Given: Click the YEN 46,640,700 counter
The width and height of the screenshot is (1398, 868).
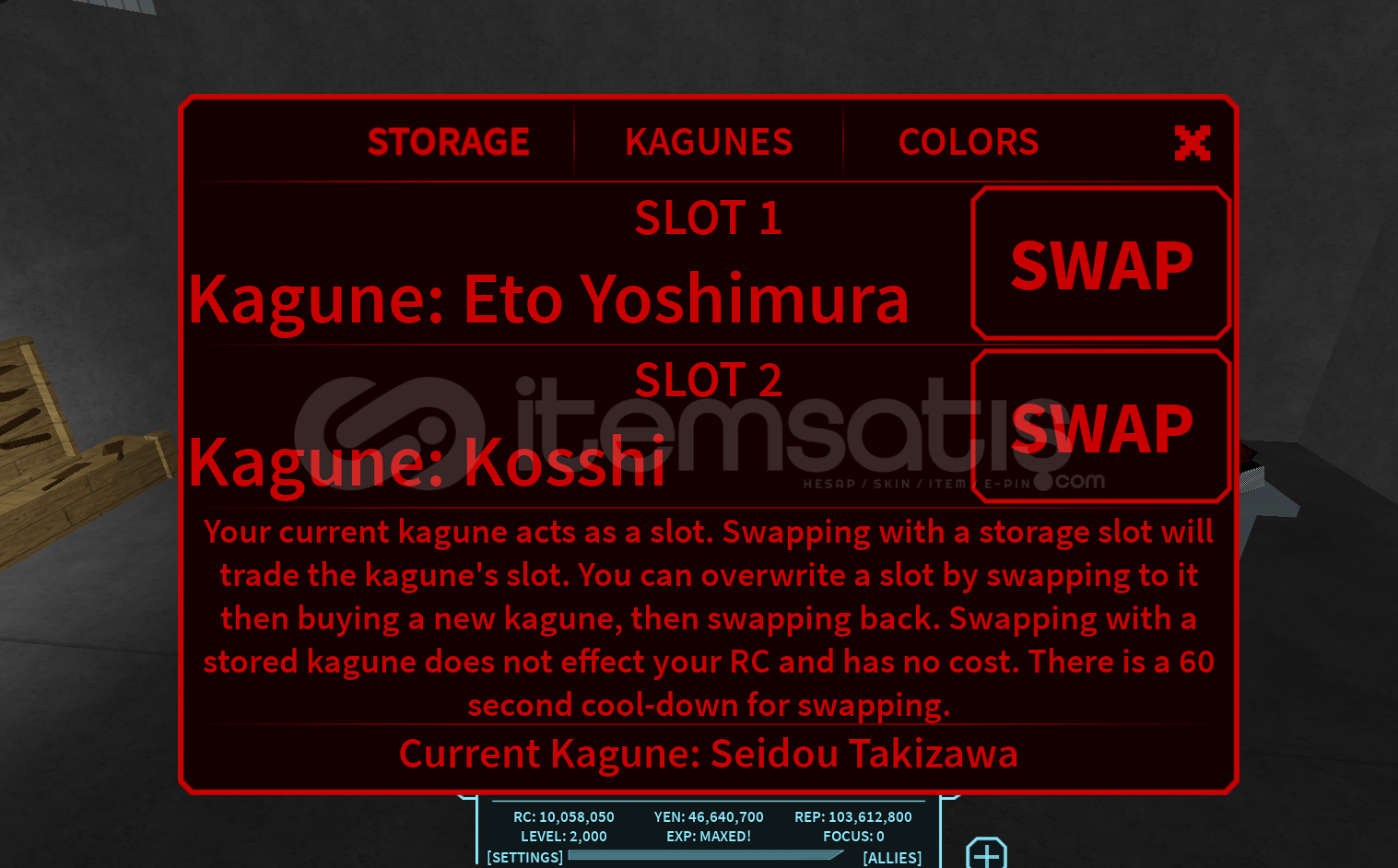Looking at the screenshot, I should coord(709,817).
